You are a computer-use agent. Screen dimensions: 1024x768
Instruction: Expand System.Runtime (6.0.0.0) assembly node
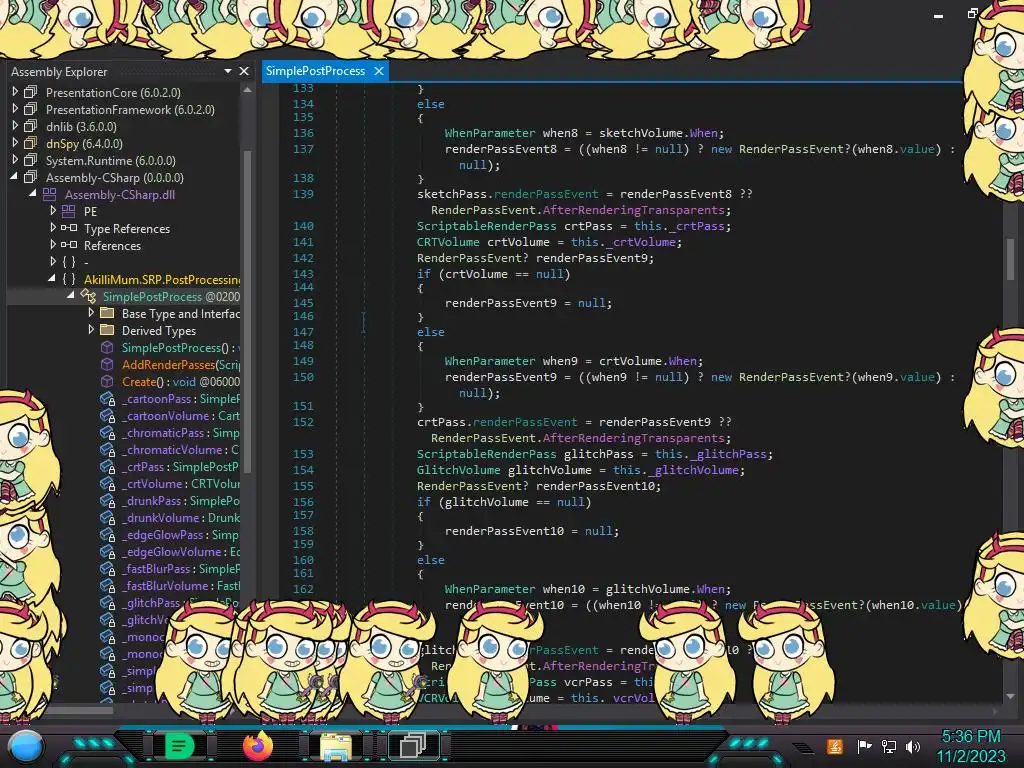[15, 160]
